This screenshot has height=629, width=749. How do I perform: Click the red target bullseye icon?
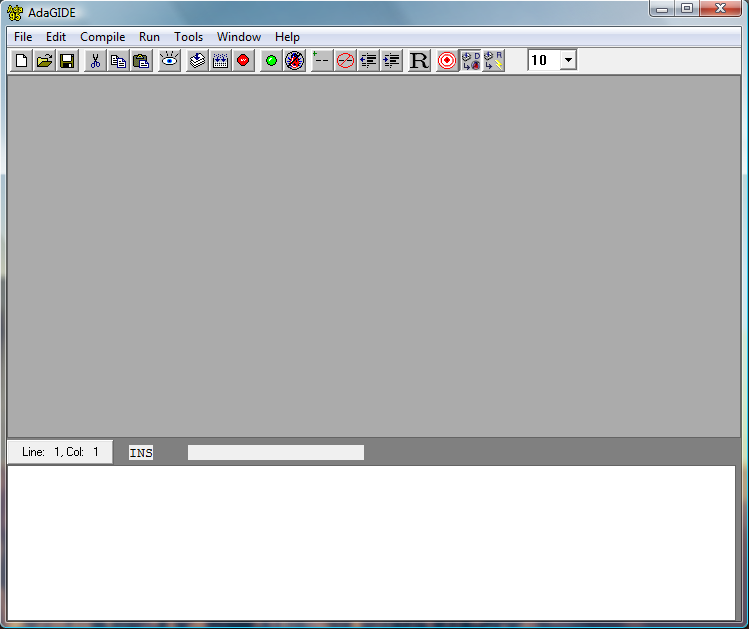click(447, 61)
